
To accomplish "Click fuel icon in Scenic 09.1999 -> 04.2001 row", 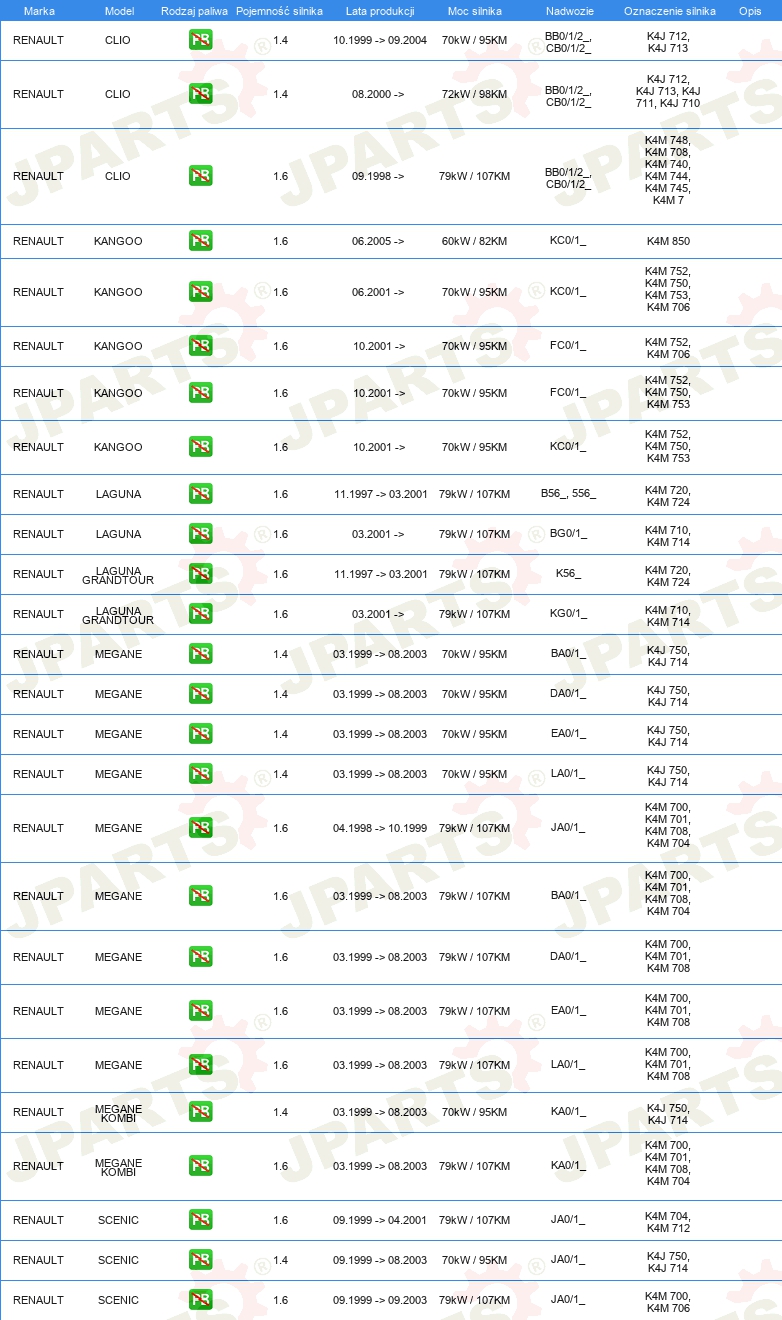I will coord(200,1220).
